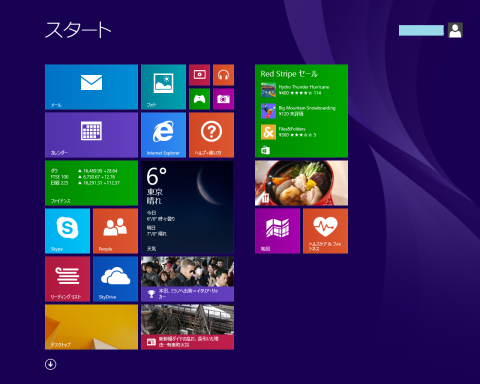The height and width of the screenshot is (384, 480).
Task: Select Big Mountain Snowboarding in Store tile
Action: pos(298,111)
